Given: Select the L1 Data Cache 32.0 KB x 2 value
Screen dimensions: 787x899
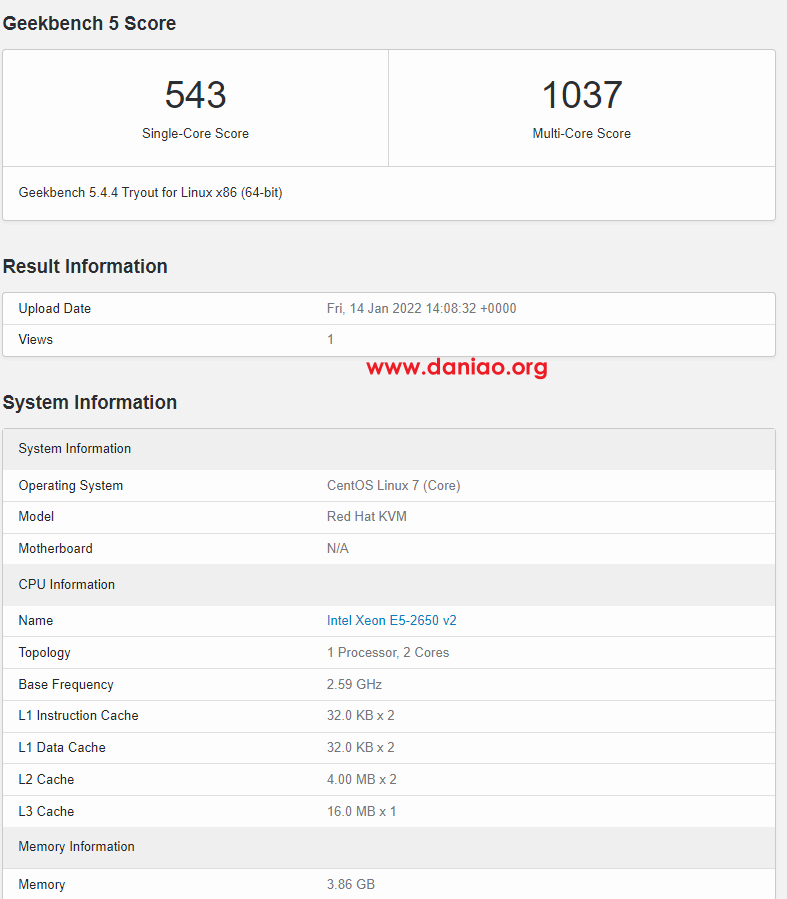Looking at the screenshot, I should click(361, 748).
